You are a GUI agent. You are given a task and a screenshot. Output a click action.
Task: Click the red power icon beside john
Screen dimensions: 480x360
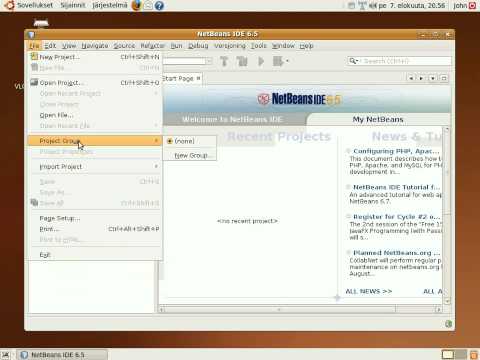tap(473, 5)
